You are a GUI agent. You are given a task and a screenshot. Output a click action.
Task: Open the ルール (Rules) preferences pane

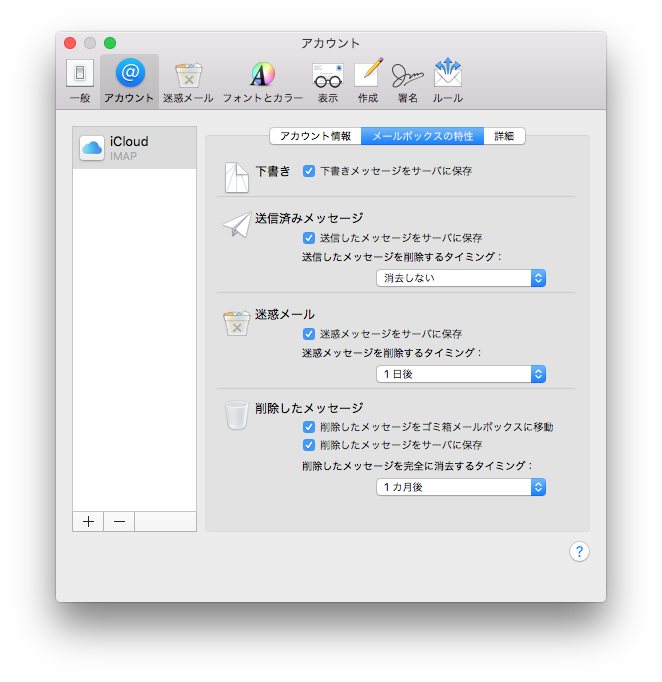pyautogui.click(x=447, y=80)
